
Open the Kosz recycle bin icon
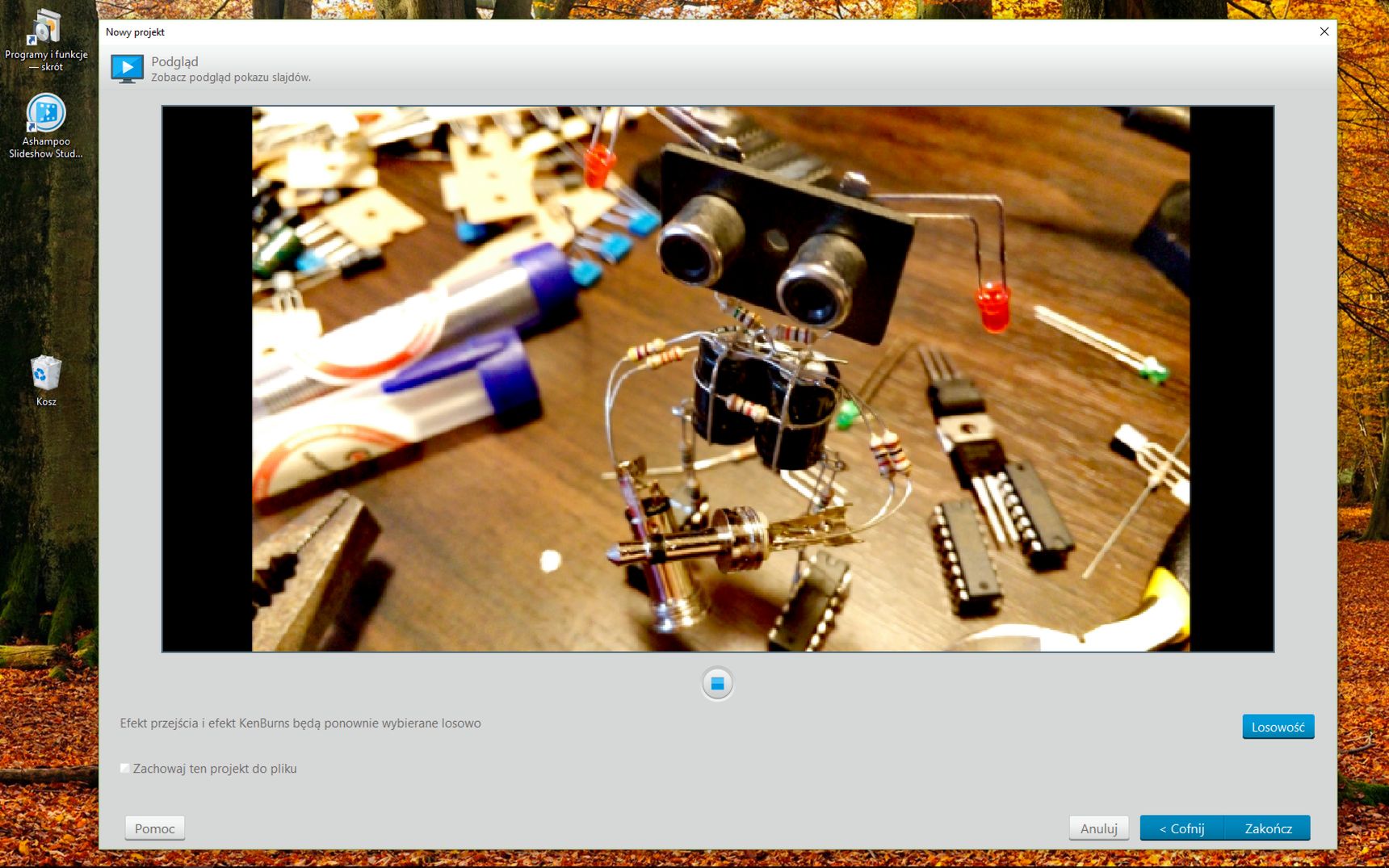(x=46, y=380)
